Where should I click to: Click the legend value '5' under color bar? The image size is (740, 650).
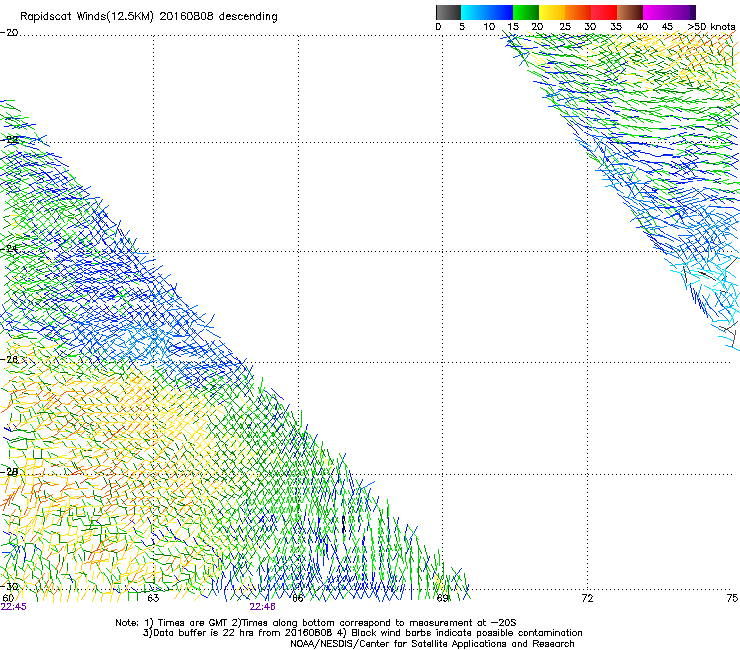[462, 27]
